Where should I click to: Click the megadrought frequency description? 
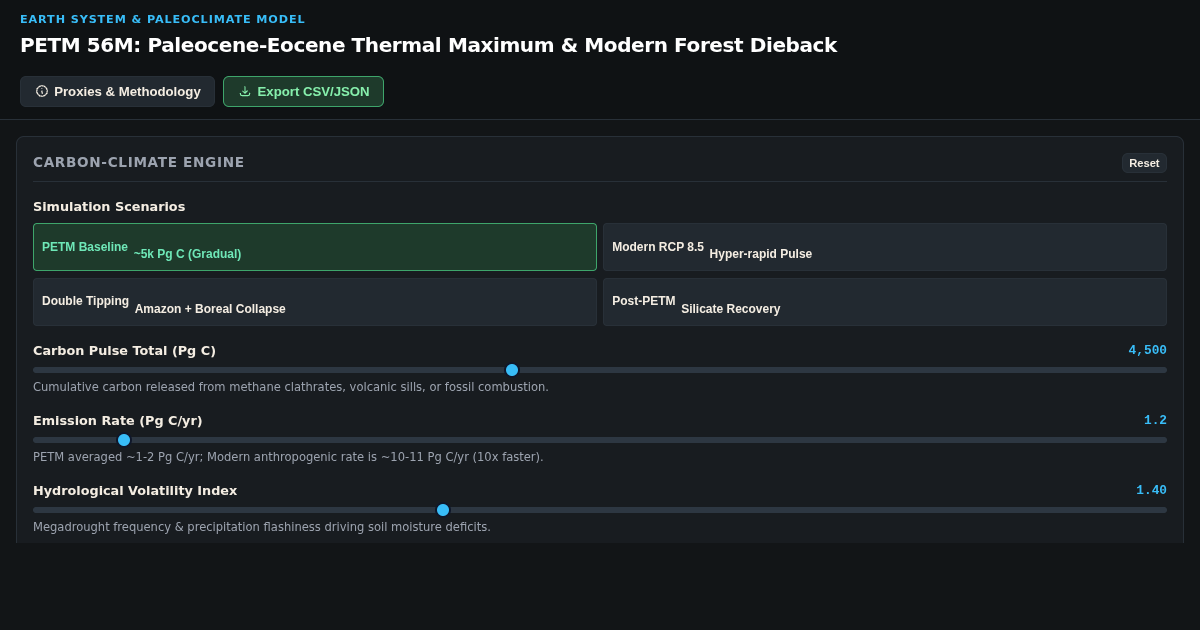coord(262,527)
